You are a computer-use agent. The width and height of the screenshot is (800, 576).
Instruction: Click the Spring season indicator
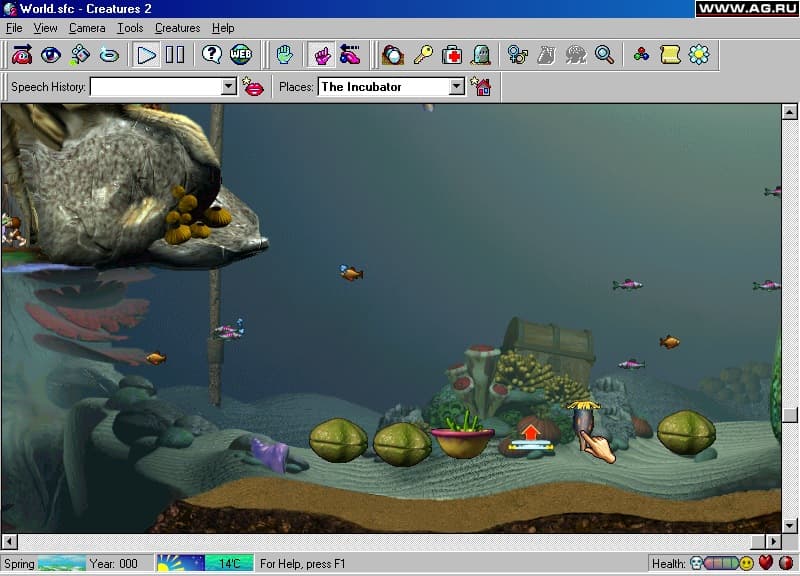tap(19, 564)
